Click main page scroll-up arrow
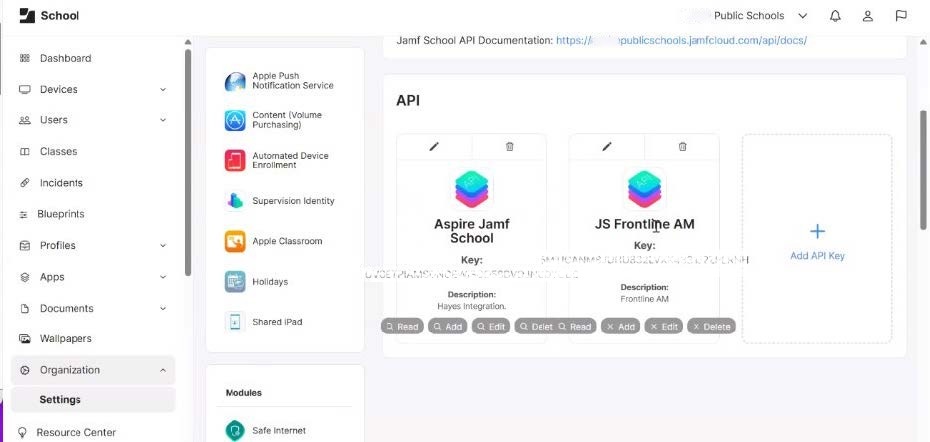 (923, 42)
